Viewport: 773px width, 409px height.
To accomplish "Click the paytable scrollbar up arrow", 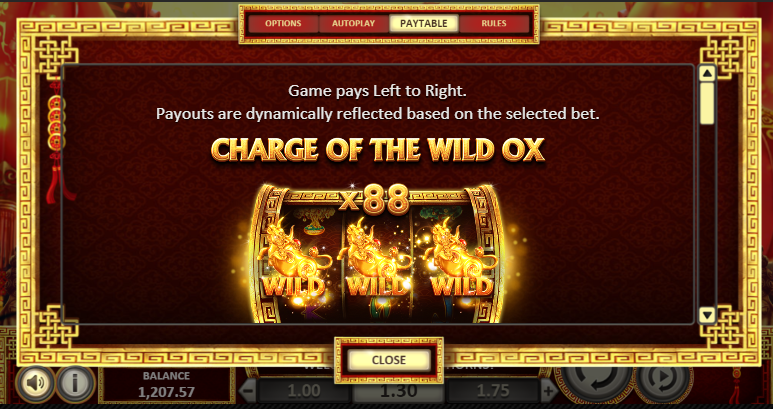I will [707, 74].
